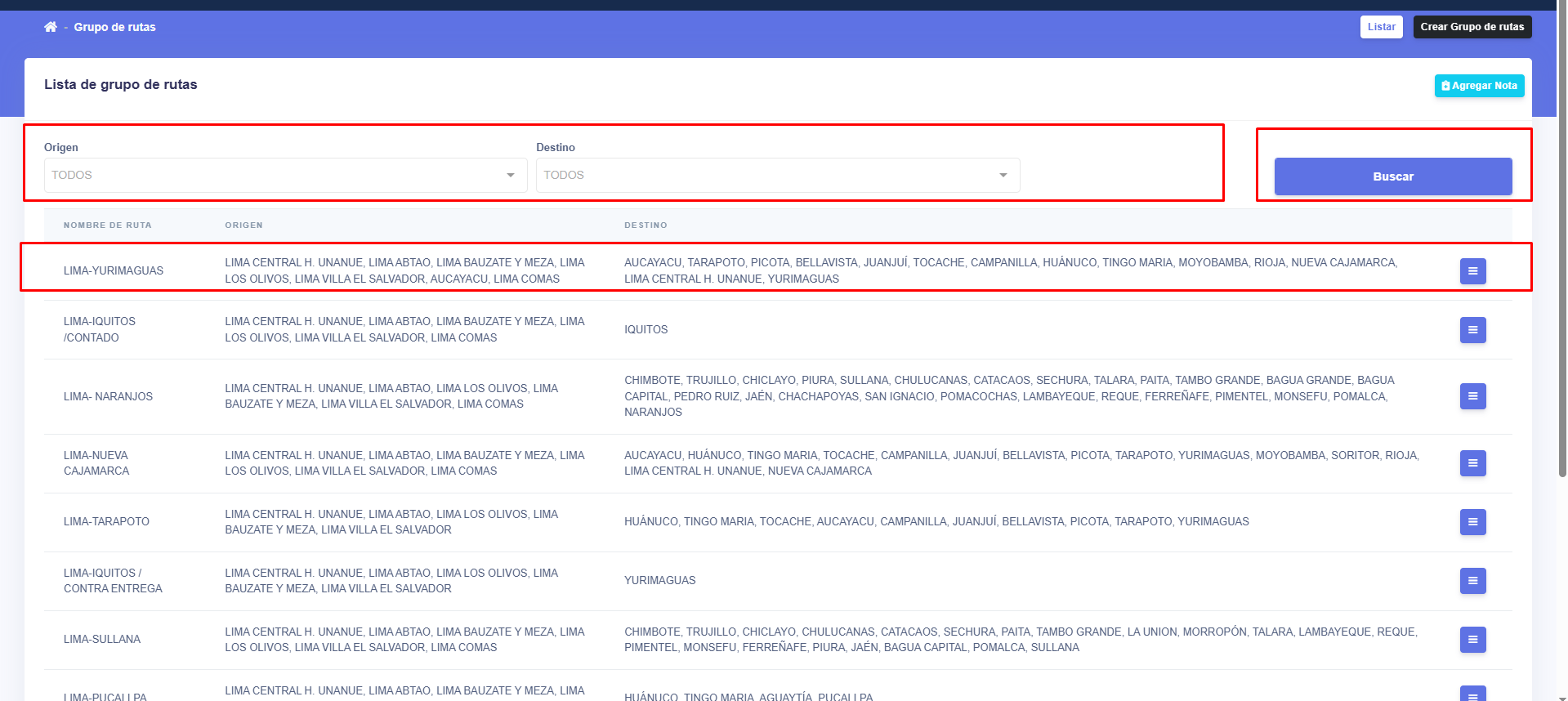The width and height of the screenshot is (1568, 701).
Task: Open actions menu for LIMA-TARAPOTO route
Action: click(1472, 522)
